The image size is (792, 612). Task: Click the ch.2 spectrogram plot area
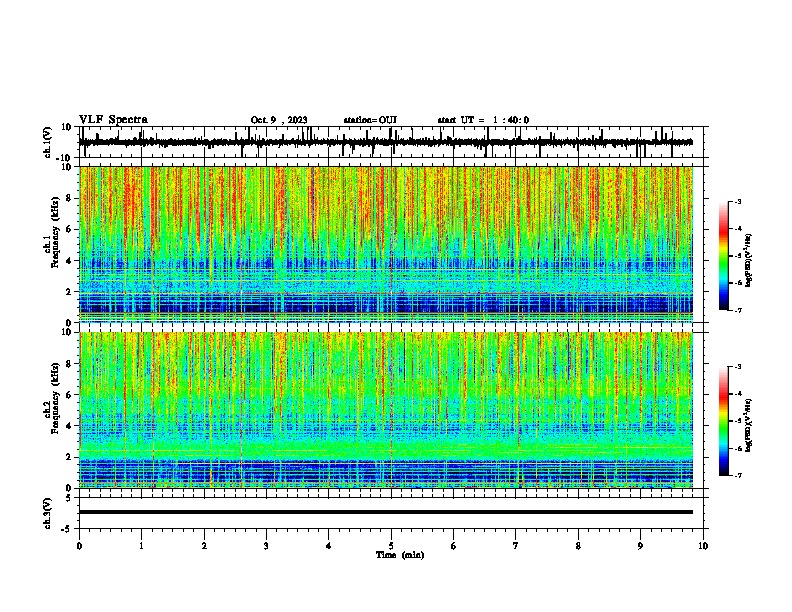click(386, 410)
